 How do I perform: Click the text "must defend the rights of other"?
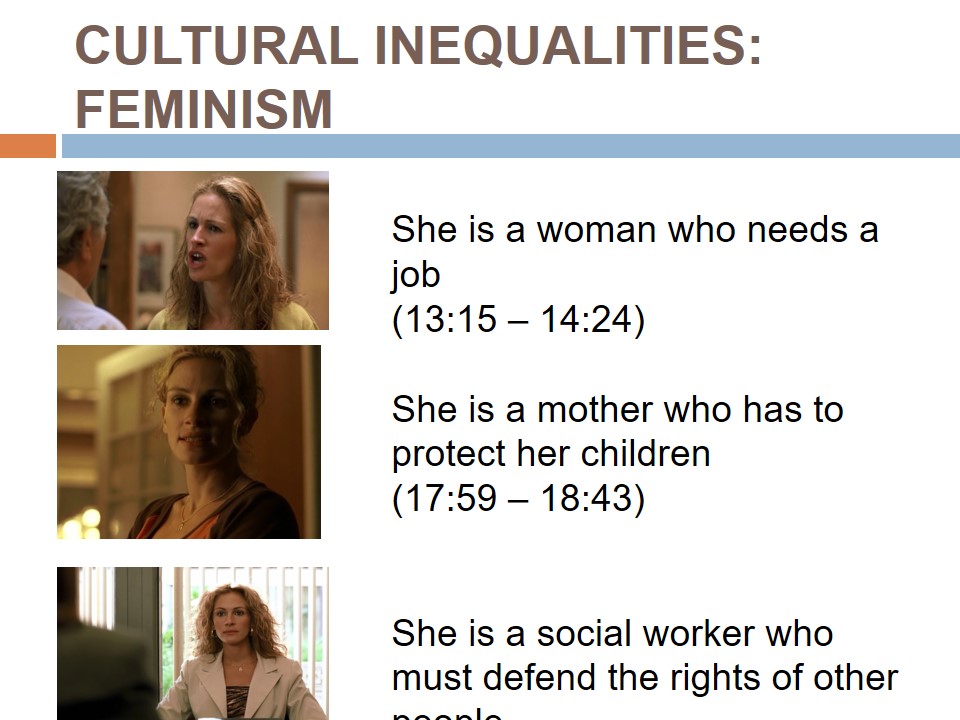(x=644, y=677)
